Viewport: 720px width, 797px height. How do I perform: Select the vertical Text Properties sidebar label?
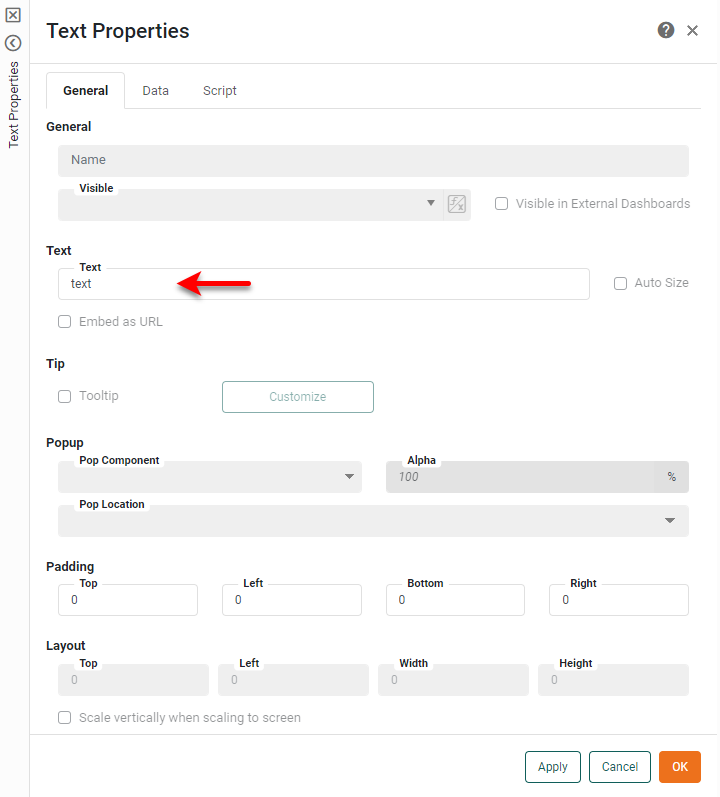[x=14, y=105]
